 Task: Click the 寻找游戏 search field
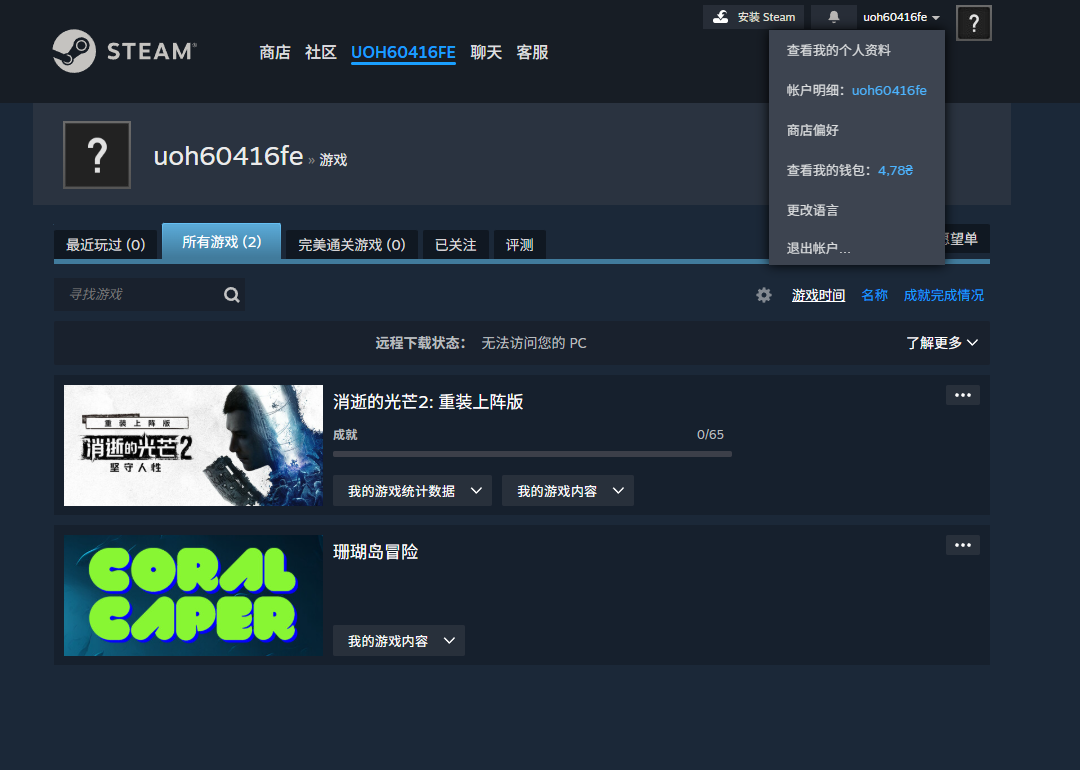pos(140,295)
